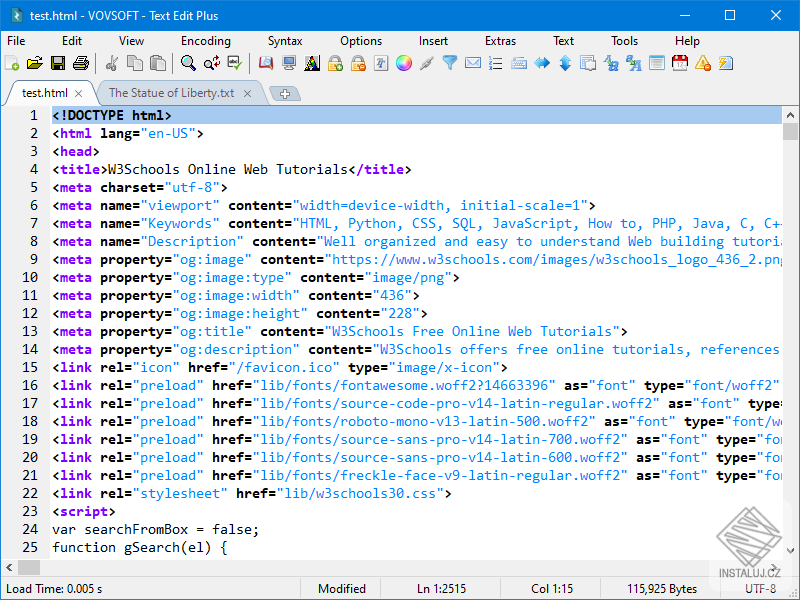
Task: Click the magnifier Find icon
Action: (188, 63)
